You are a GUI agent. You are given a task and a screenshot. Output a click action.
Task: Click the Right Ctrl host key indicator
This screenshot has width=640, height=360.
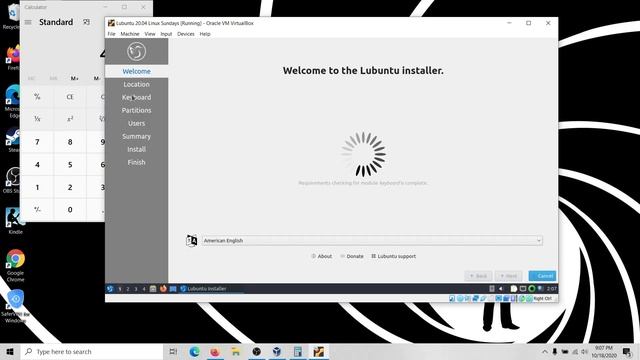click(x=543, y=298)
